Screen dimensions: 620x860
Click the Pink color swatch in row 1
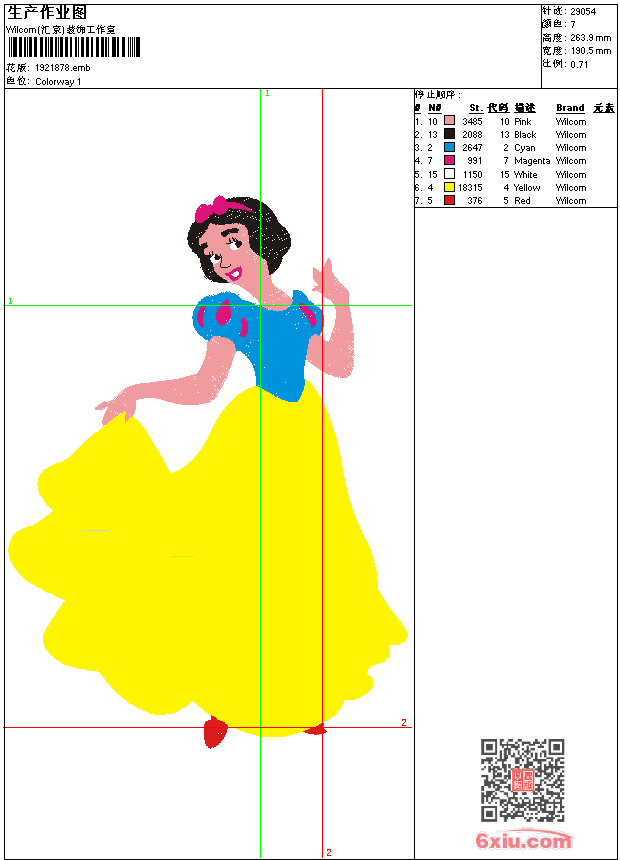pos(449,121)
